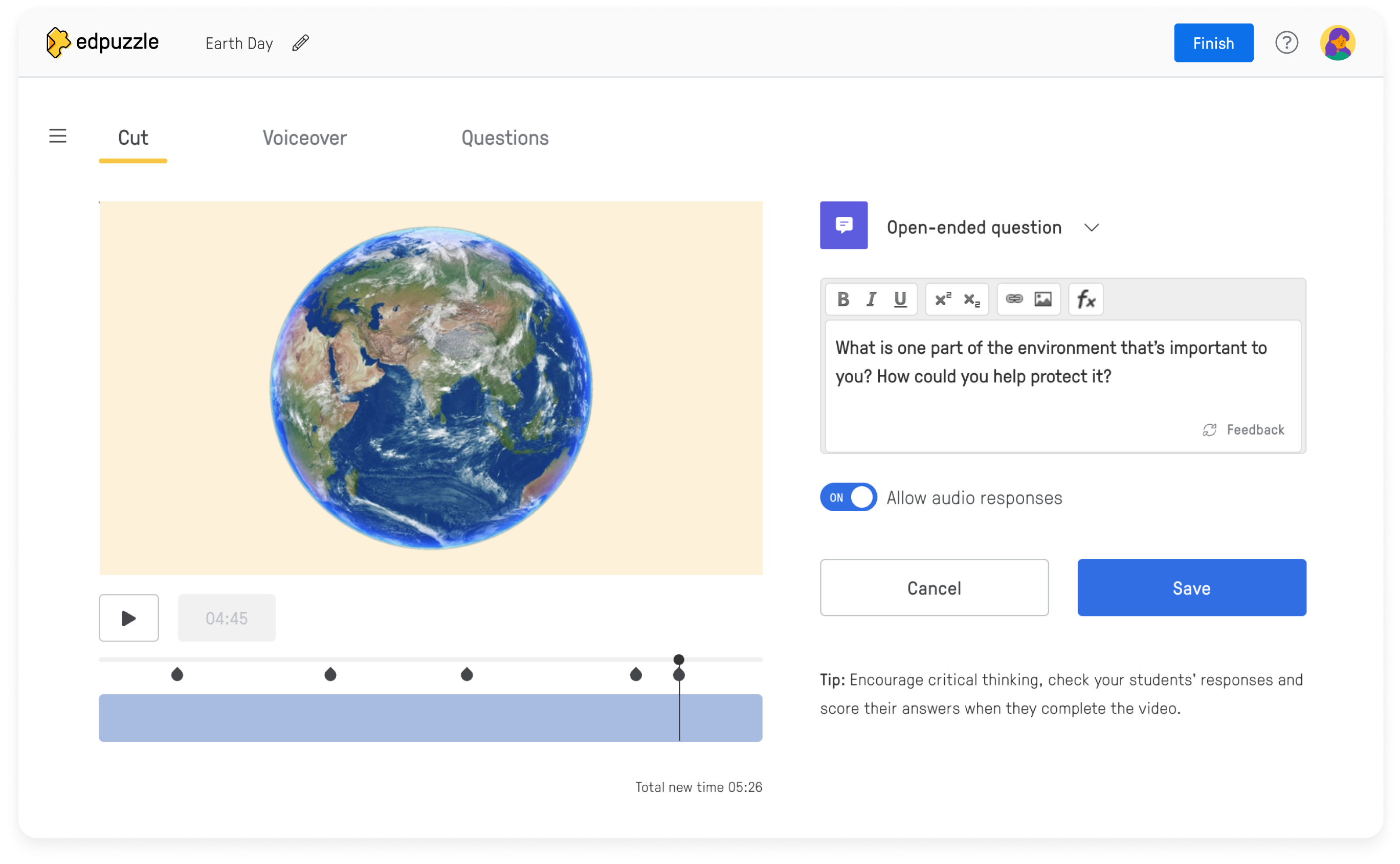
Task: Insert superscript text
Action: pos(943,299)
